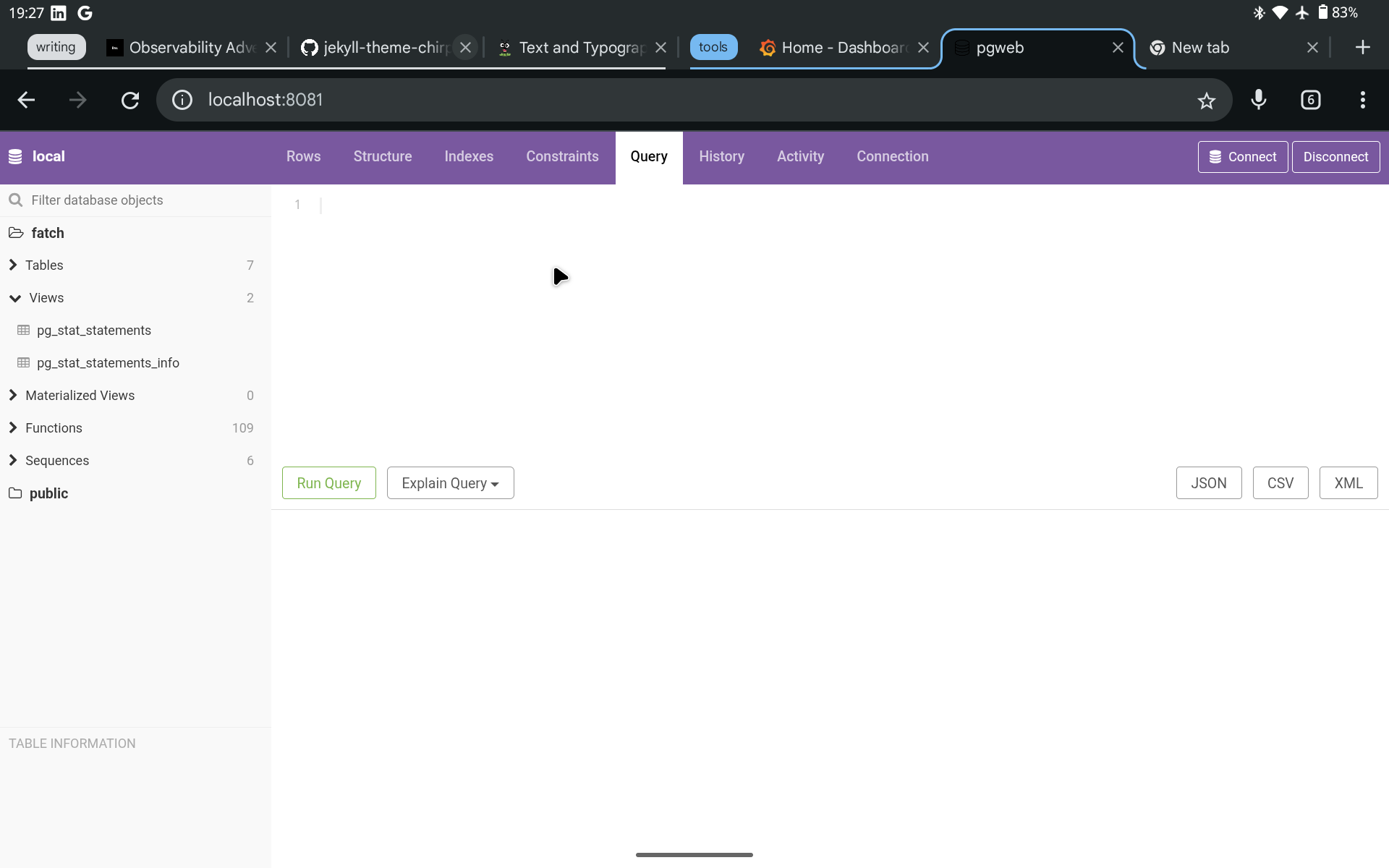Click the pg_stat_statements view table icon

pos(23,331)
